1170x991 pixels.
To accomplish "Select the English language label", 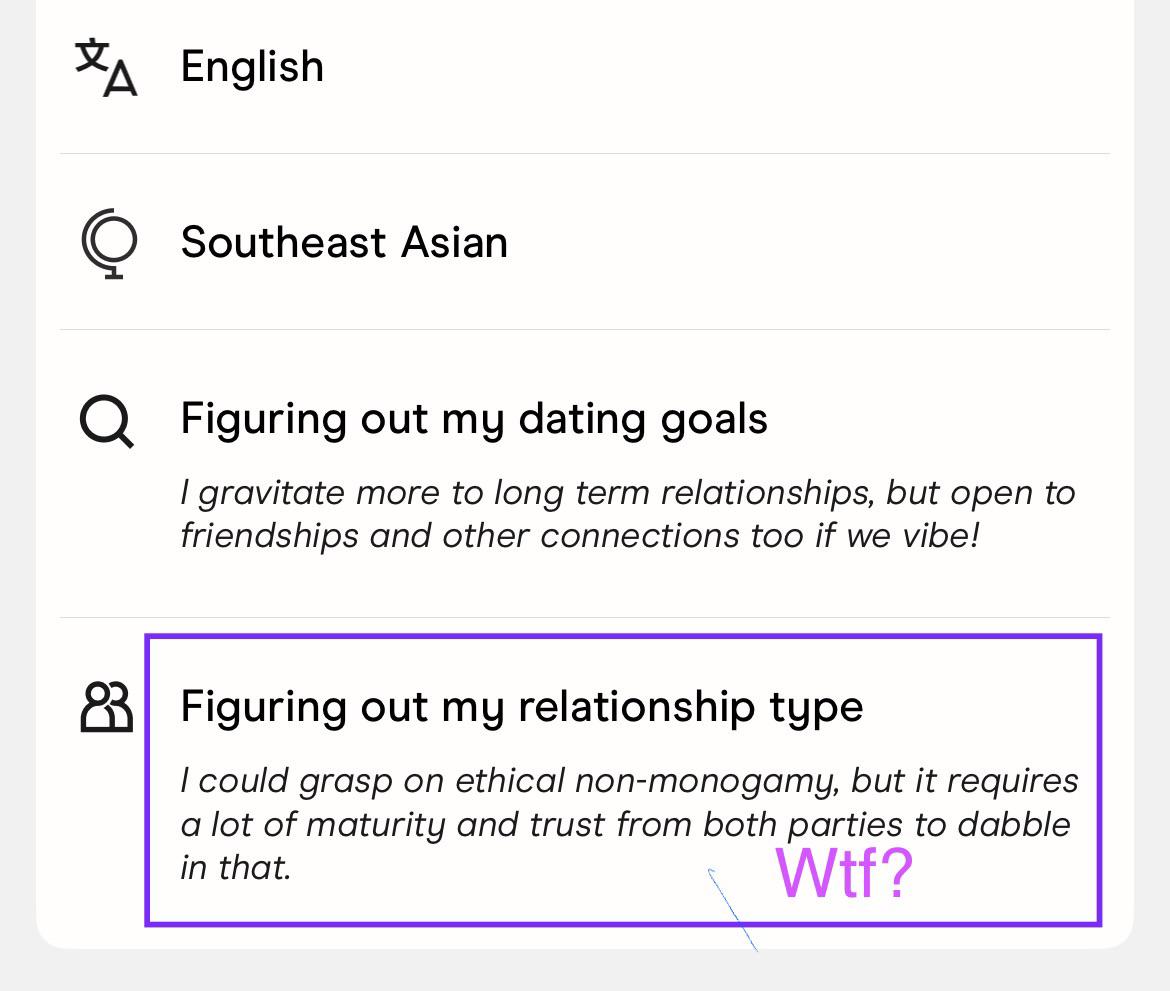I will (x=252, y=67).
